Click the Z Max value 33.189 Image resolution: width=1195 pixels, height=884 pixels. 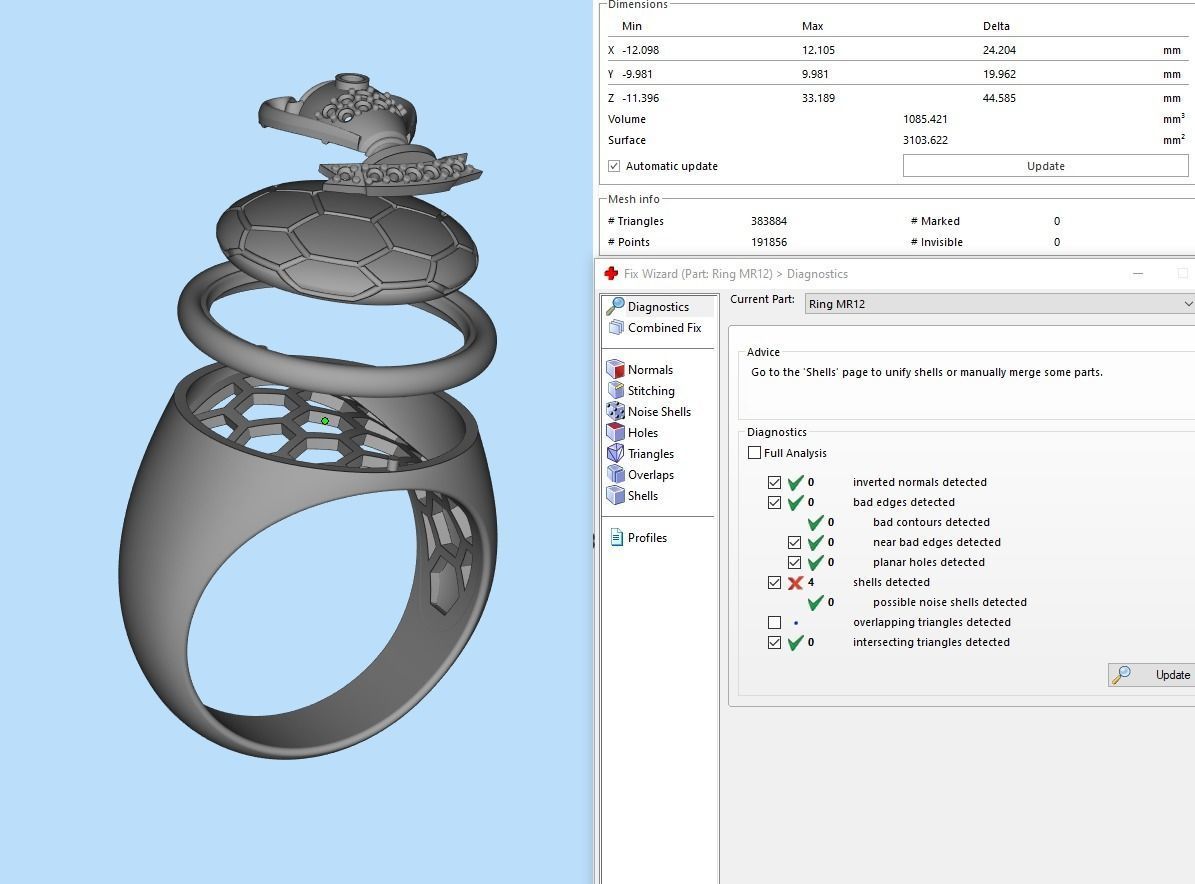coord(818,98)
